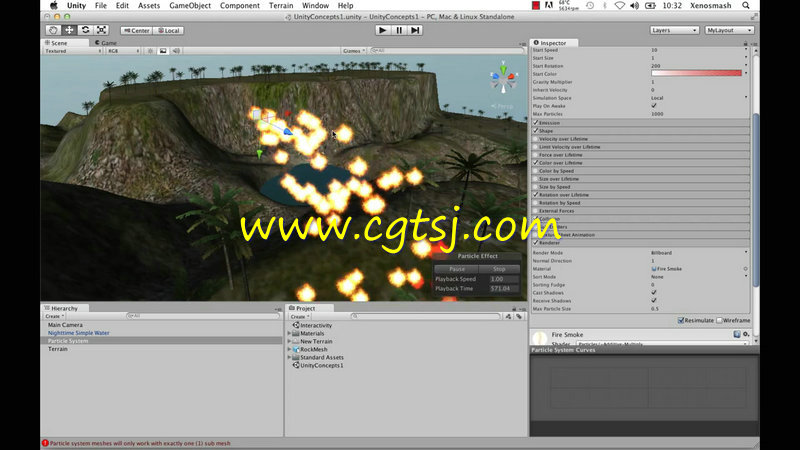Step one frame forward
Screen dimensions: 800x450
[415, 30]
